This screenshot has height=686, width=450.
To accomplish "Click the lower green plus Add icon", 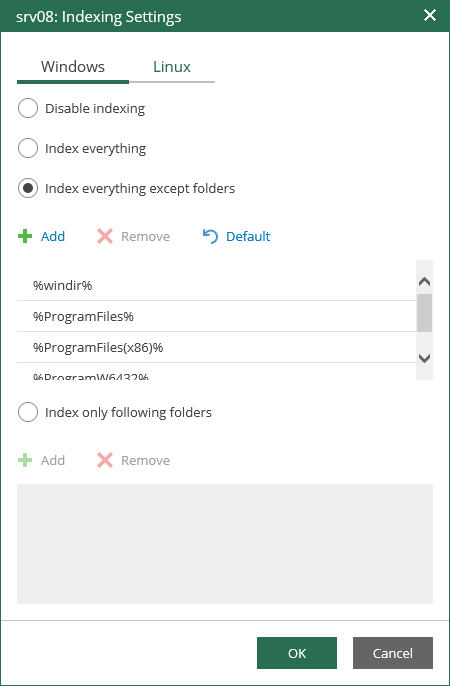I will point(25,460).
